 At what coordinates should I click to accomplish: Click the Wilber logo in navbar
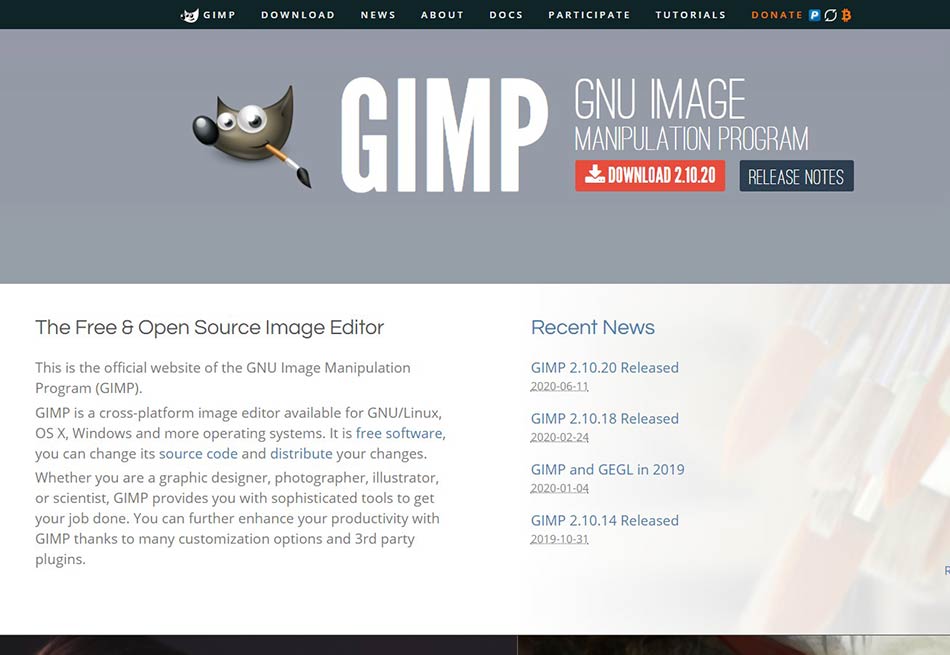click(190, 15)
